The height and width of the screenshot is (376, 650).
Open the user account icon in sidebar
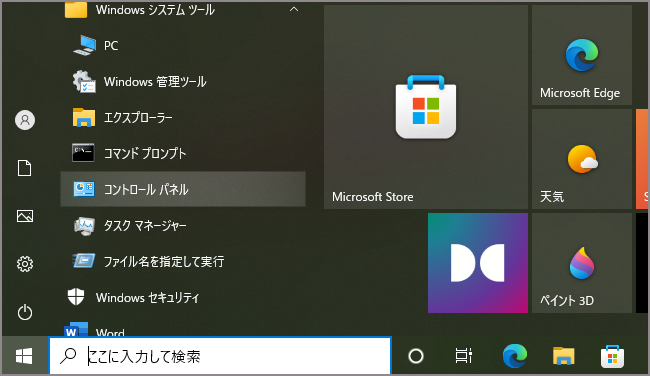pyautogui.click(x=25, y=120)
